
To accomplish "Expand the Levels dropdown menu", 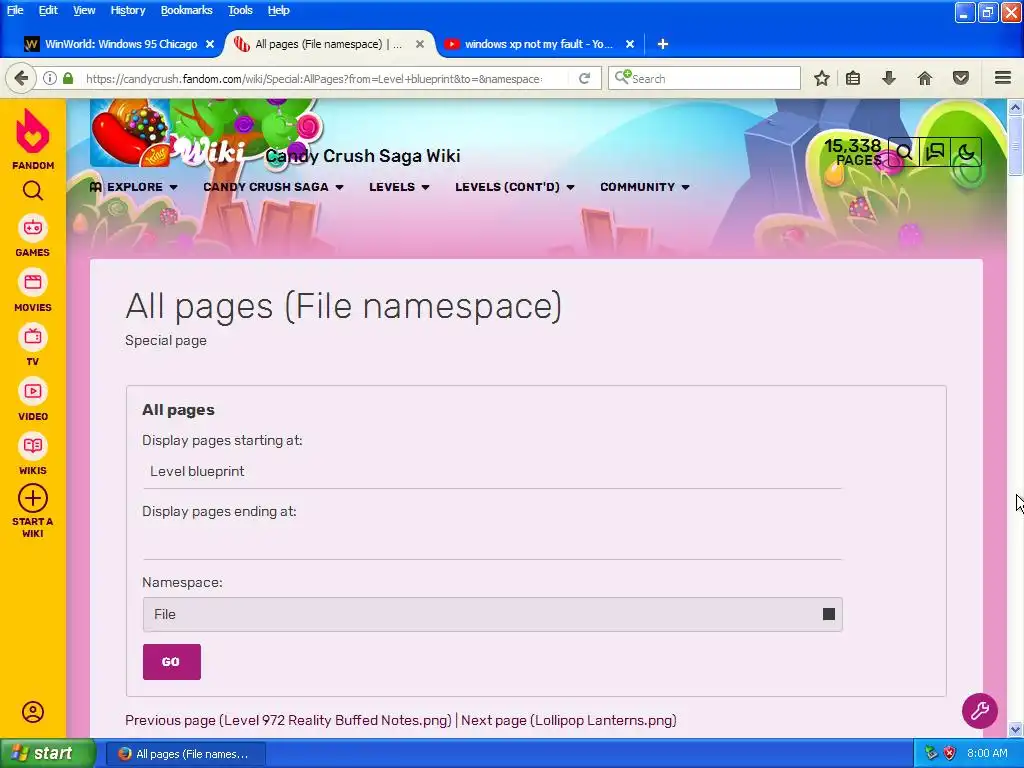I will pyautogui.click(x=399, y=187).
